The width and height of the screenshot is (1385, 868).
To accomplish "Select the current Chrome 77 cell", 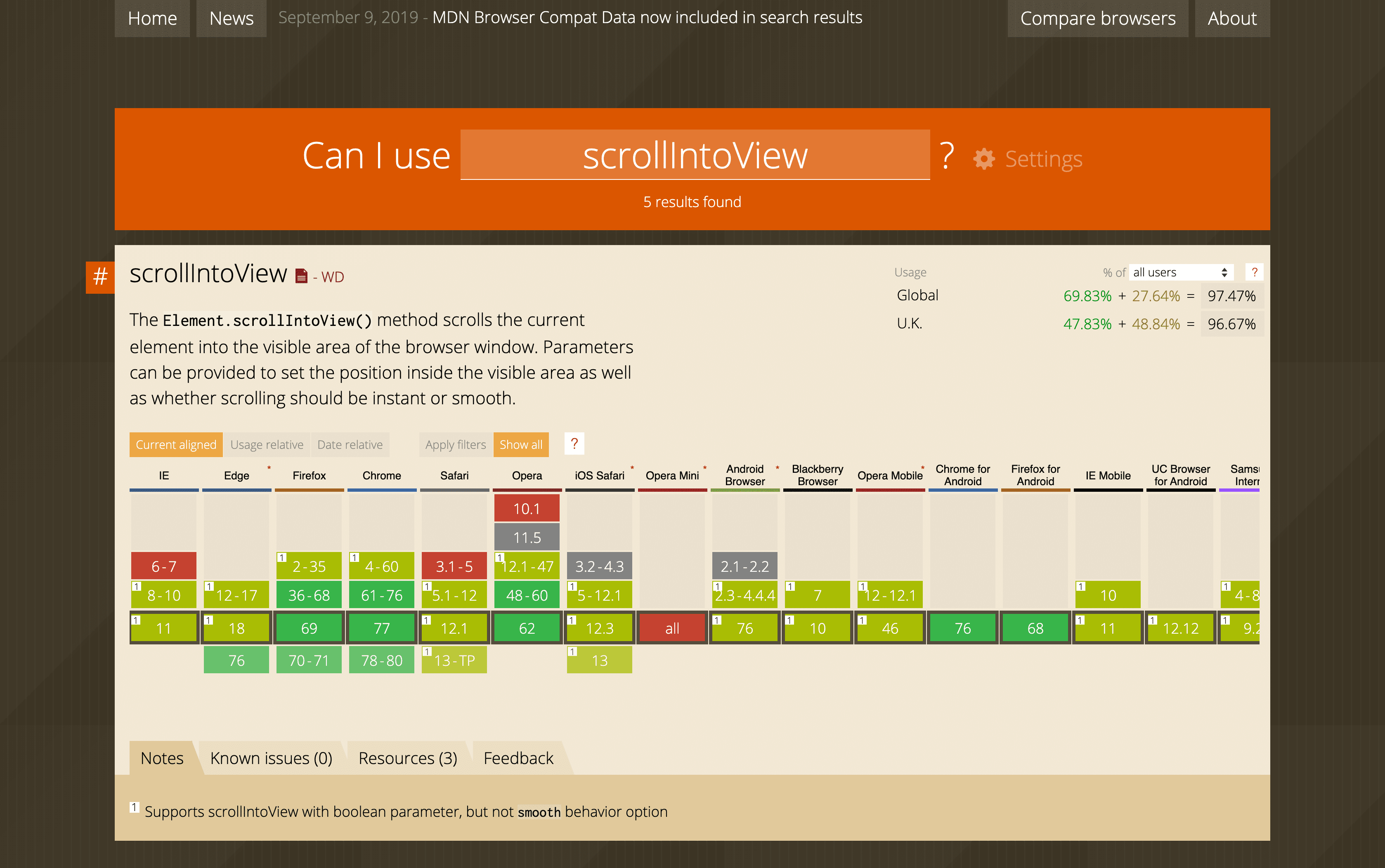I will pos(382,627).
